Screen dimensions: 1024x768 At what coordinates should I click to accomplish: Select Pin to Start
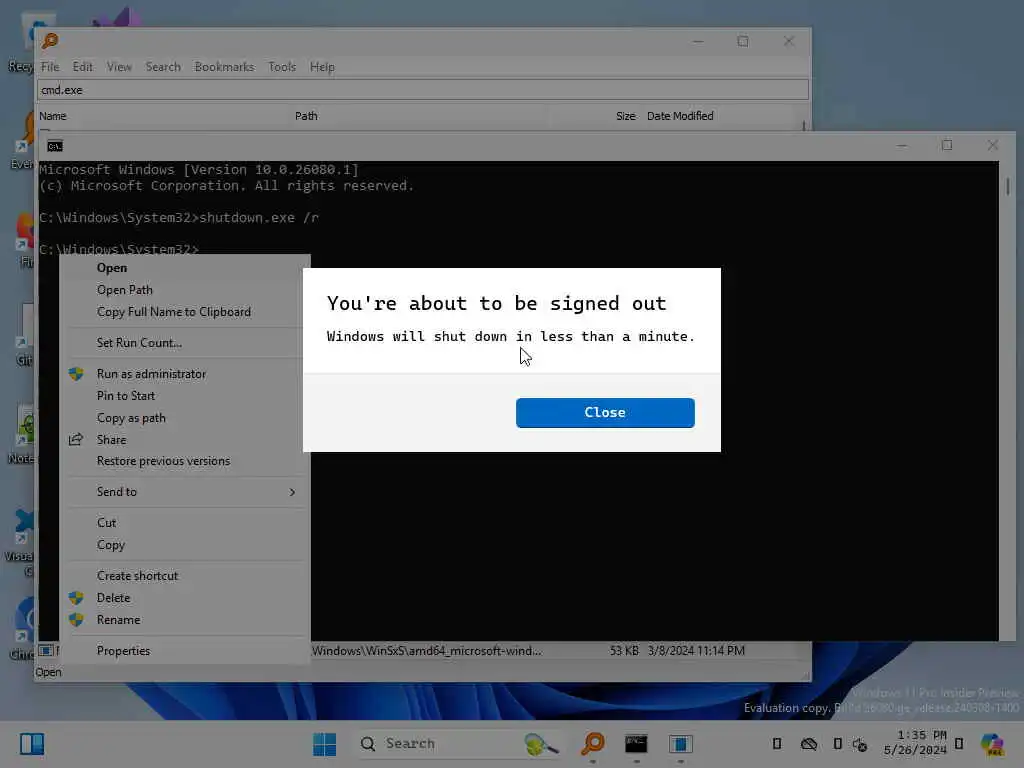tap(125, 396)
